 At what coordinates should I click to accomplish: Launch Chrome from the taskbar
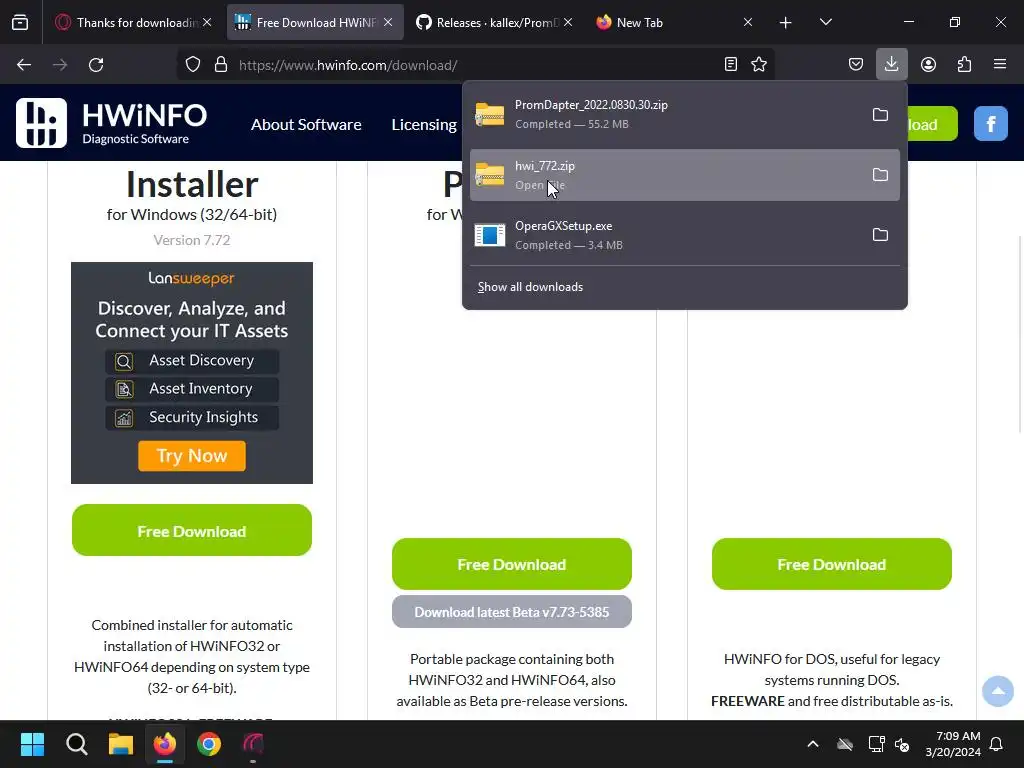[209, 744]
